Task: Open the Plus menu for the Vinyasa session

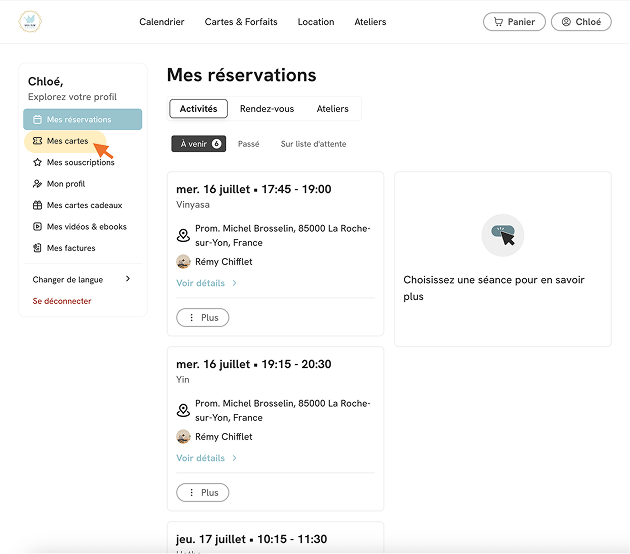Action: click(202, 317)
